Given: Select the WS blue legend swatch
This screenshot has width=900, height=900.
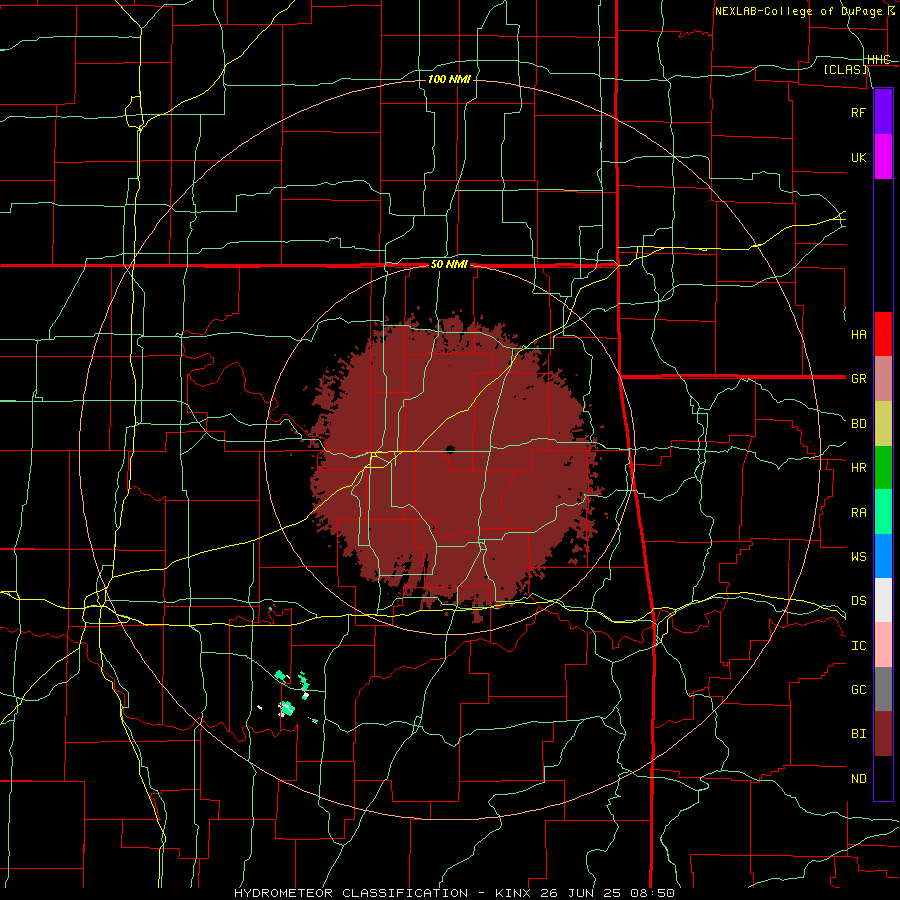Looking at the screenshot, I should point(883,556).
